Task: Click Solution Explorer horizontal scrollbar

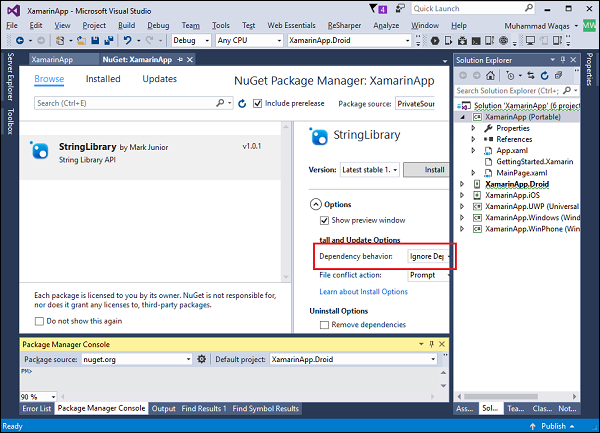Action: point(501,396)
